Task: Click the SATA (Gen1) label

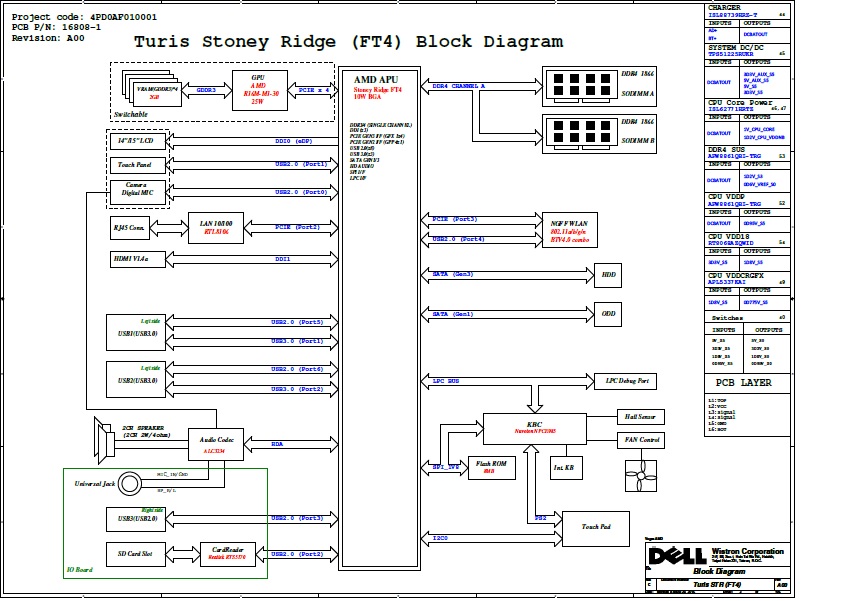Action: tap(453, 314)
